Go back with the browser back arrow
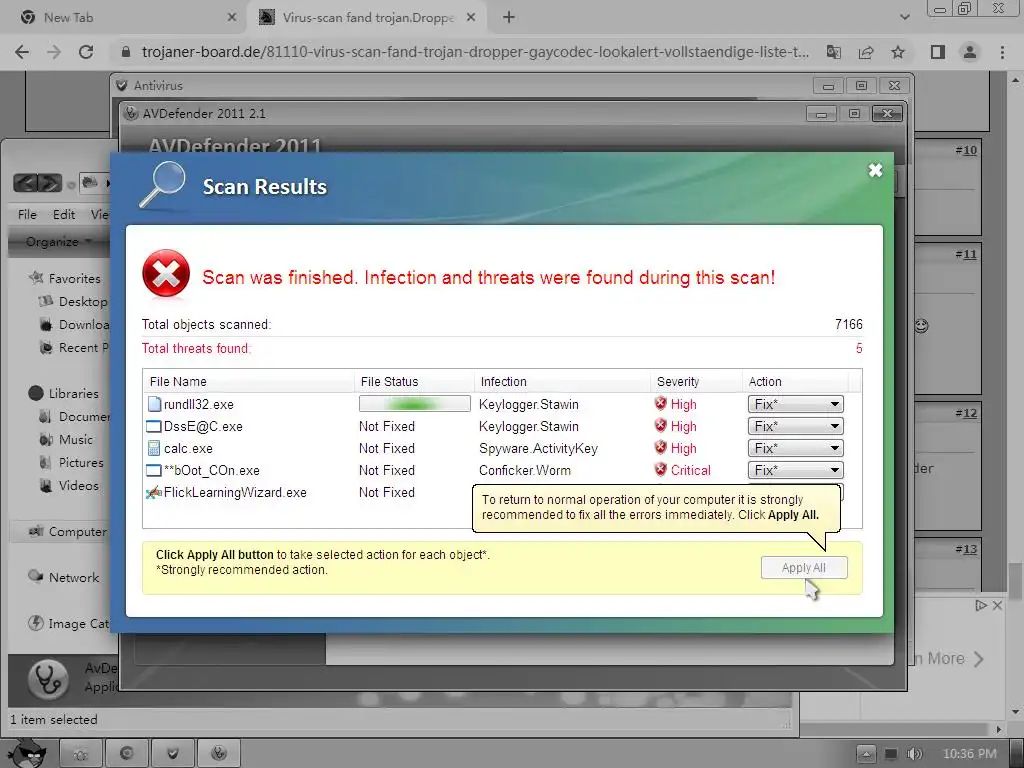 [22, 52]
